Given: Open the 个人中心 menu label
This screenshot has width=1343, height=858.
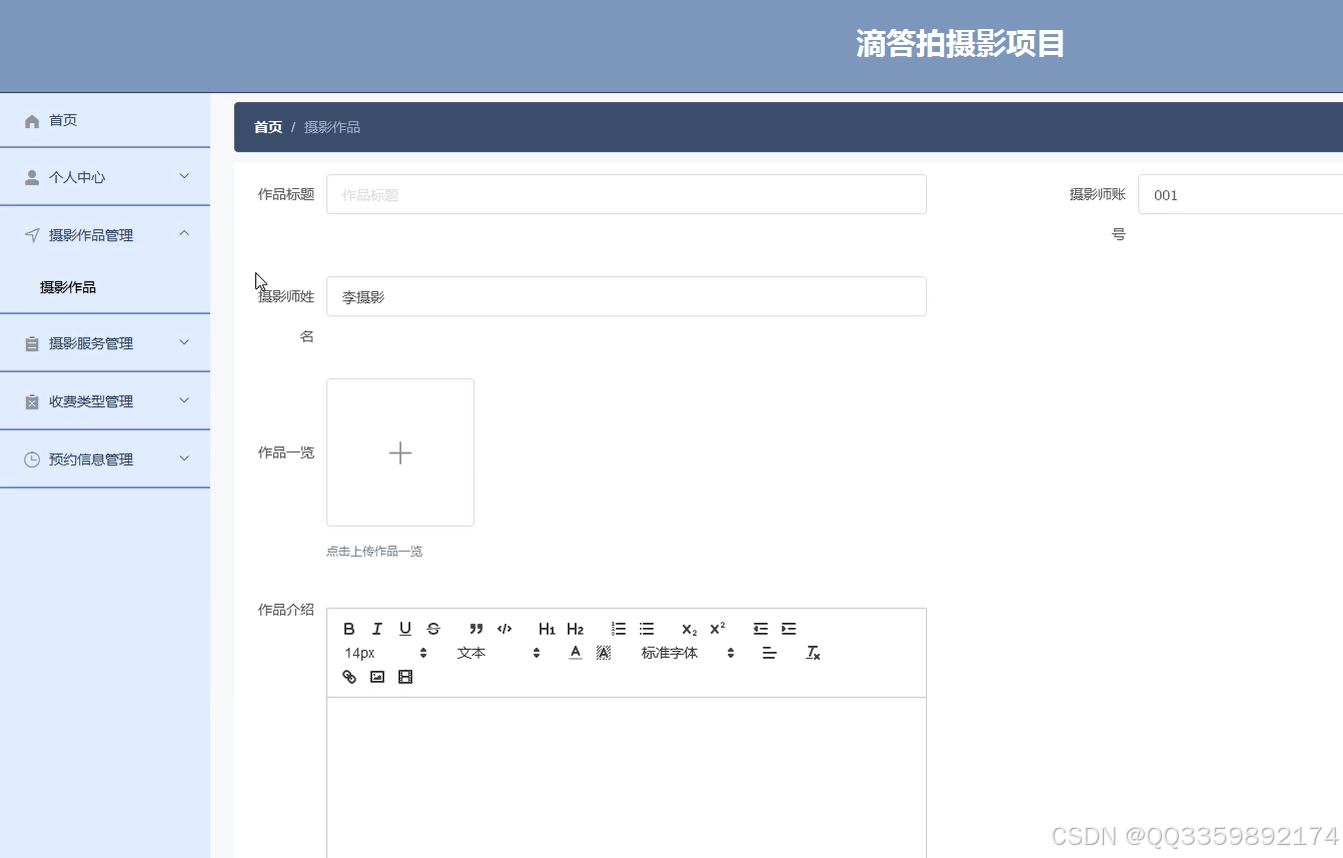Looking at the screenshot, I should point(77,177).
